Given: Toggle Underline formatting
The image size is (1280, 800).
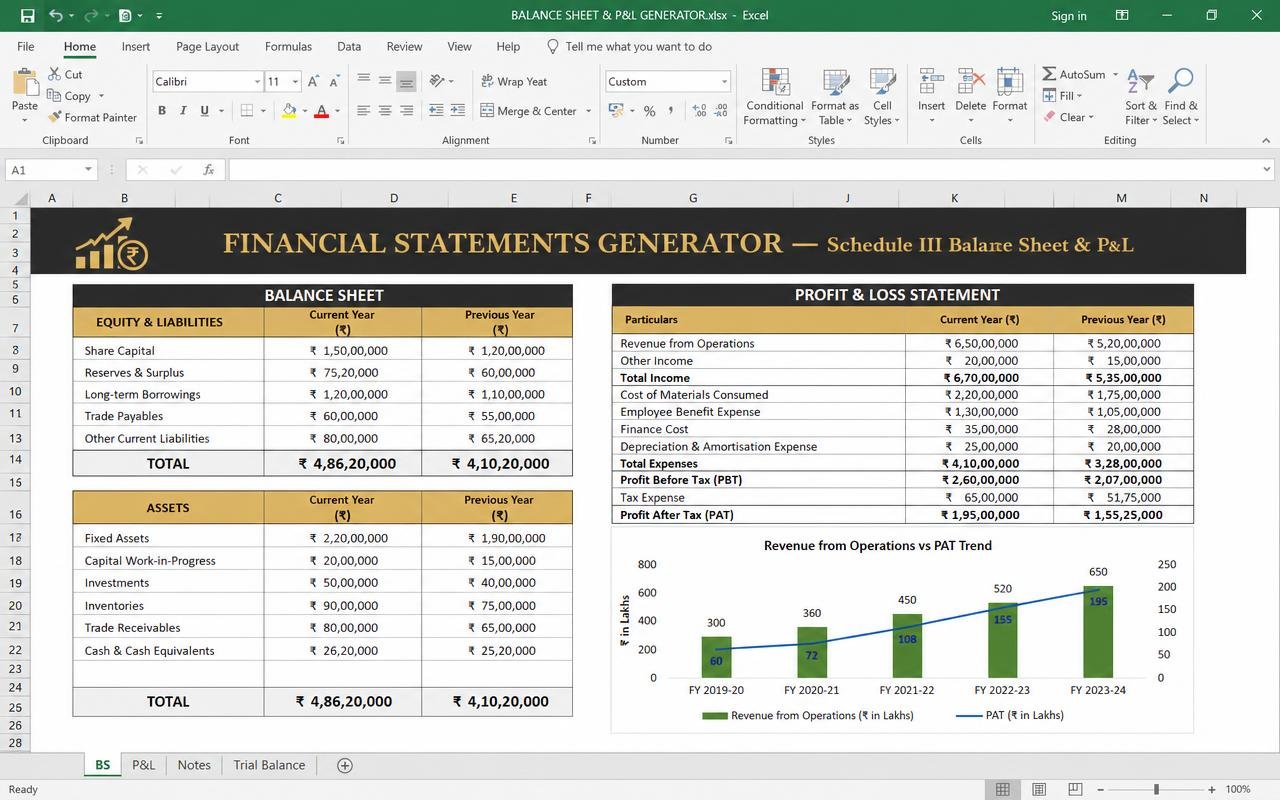Looking at the screenshot, I should click(x=204, y=111).
